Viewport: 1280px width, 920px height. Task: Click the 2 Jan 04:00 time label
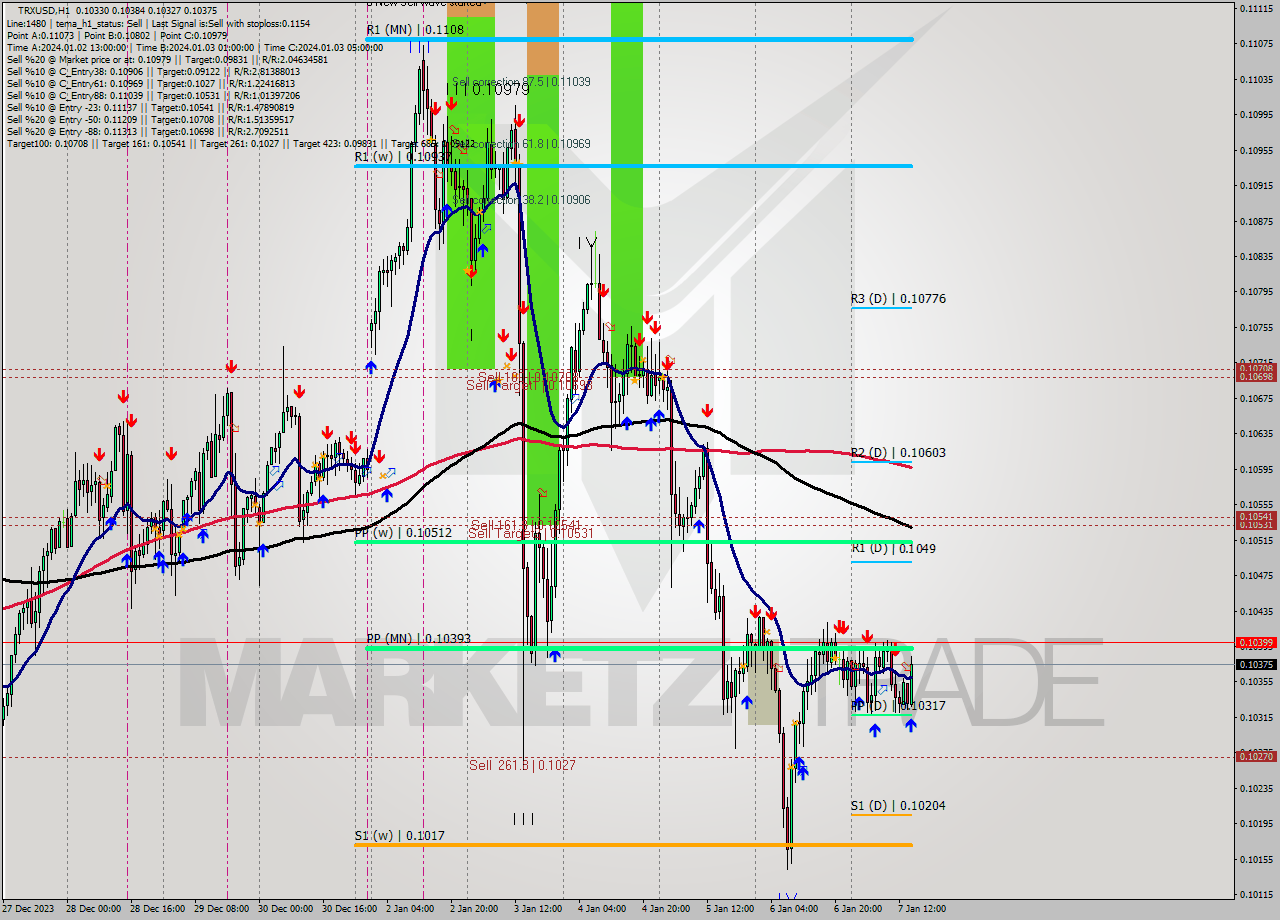[411, 909]
